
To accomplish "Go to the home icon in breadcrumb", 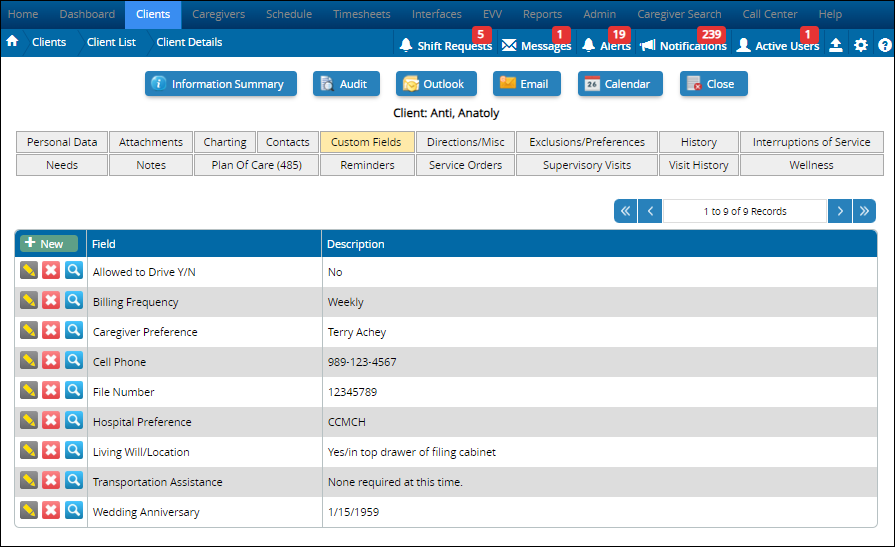I will [12, 41].
